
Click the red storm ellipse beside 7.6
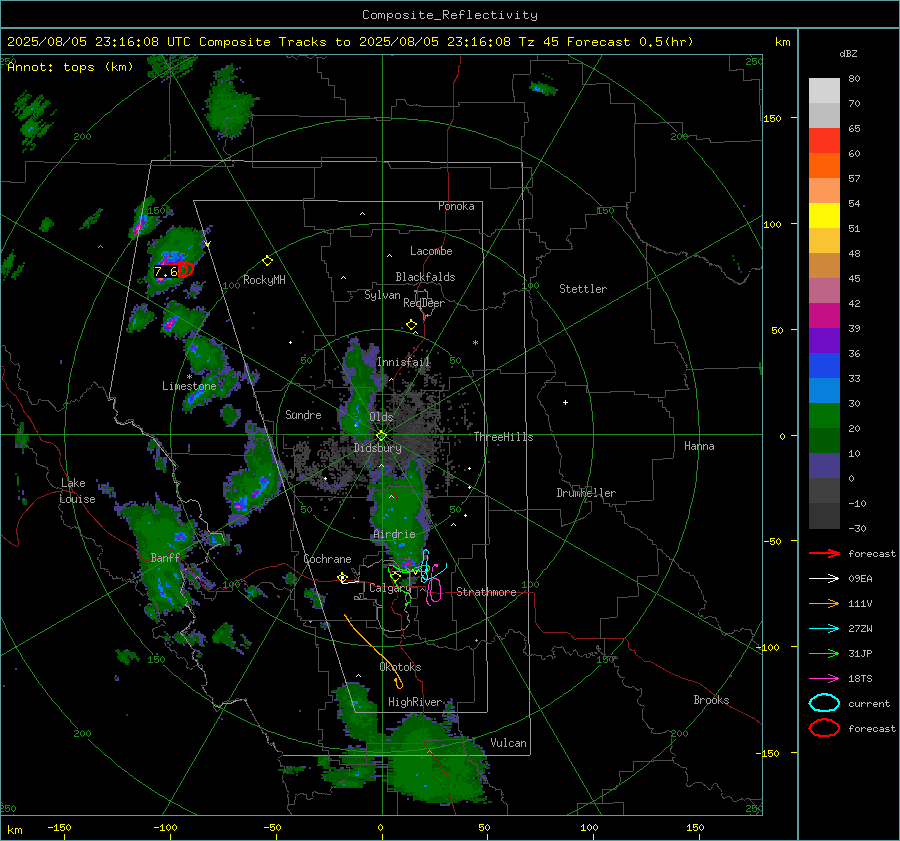point(186,269)
